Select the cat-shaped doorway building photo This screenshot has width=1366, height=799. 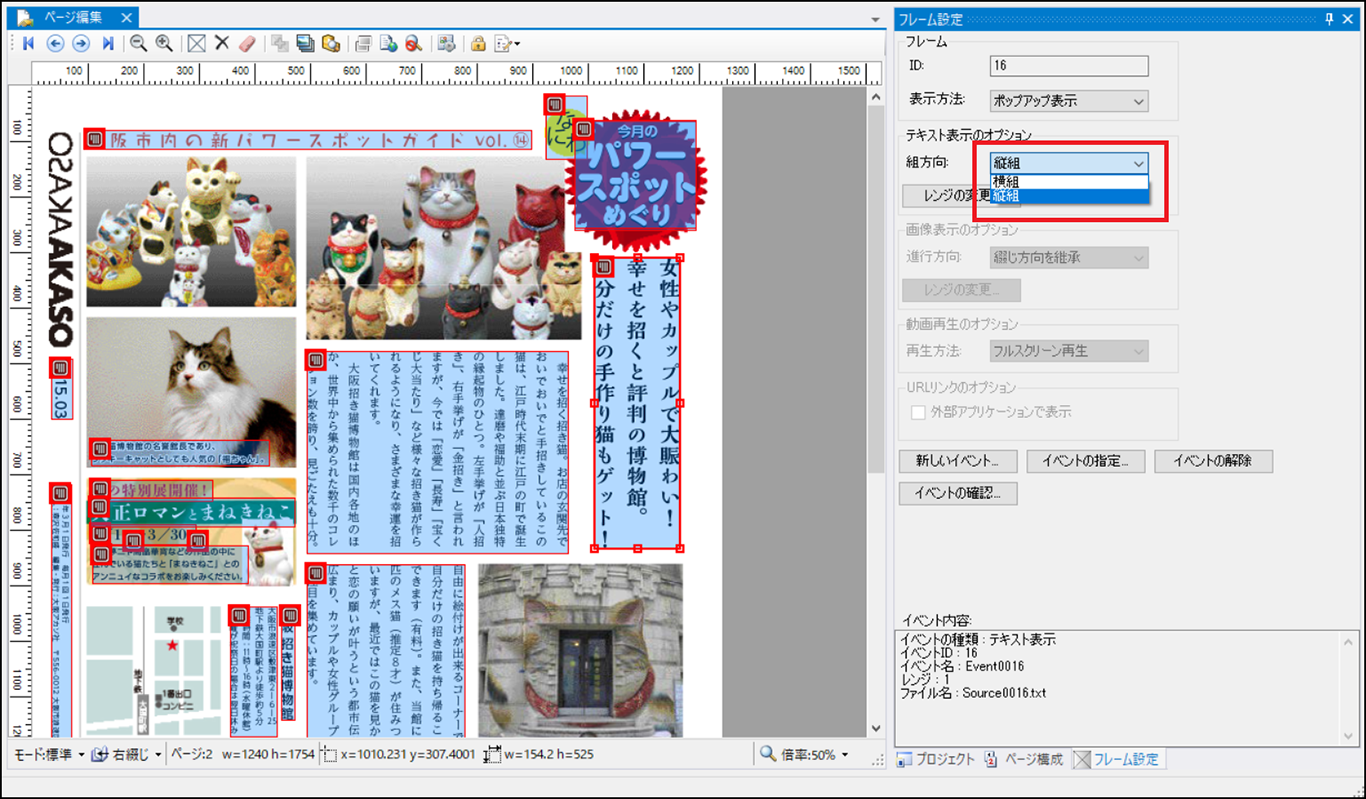tap(580, 650)
